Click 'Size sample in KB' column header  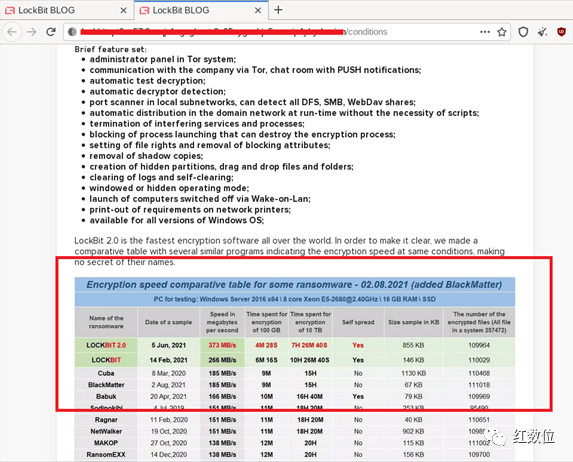click(413, 322)
